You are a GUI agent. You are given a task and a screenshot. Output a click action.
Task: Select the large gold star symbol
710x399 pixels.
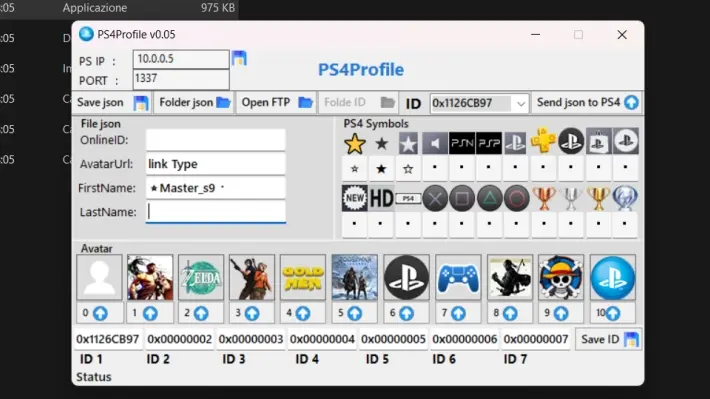click(x=355, y=143)
